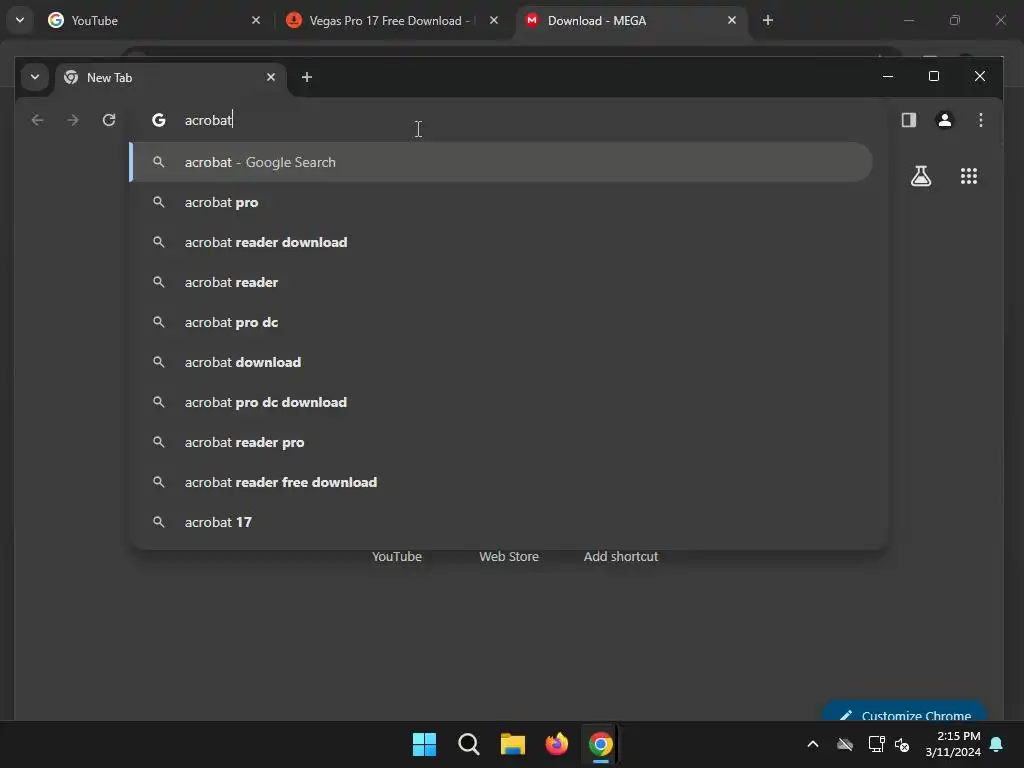
Task: Go forward using forward arrow
Action: (73, 120)
